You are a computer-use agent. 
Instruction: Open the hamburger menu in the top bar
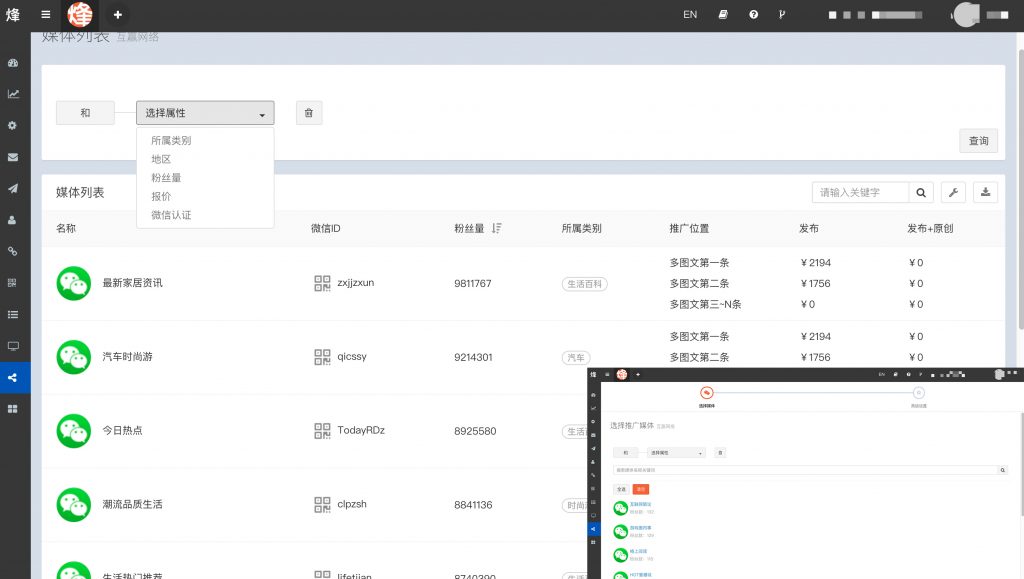coord(46,14)
